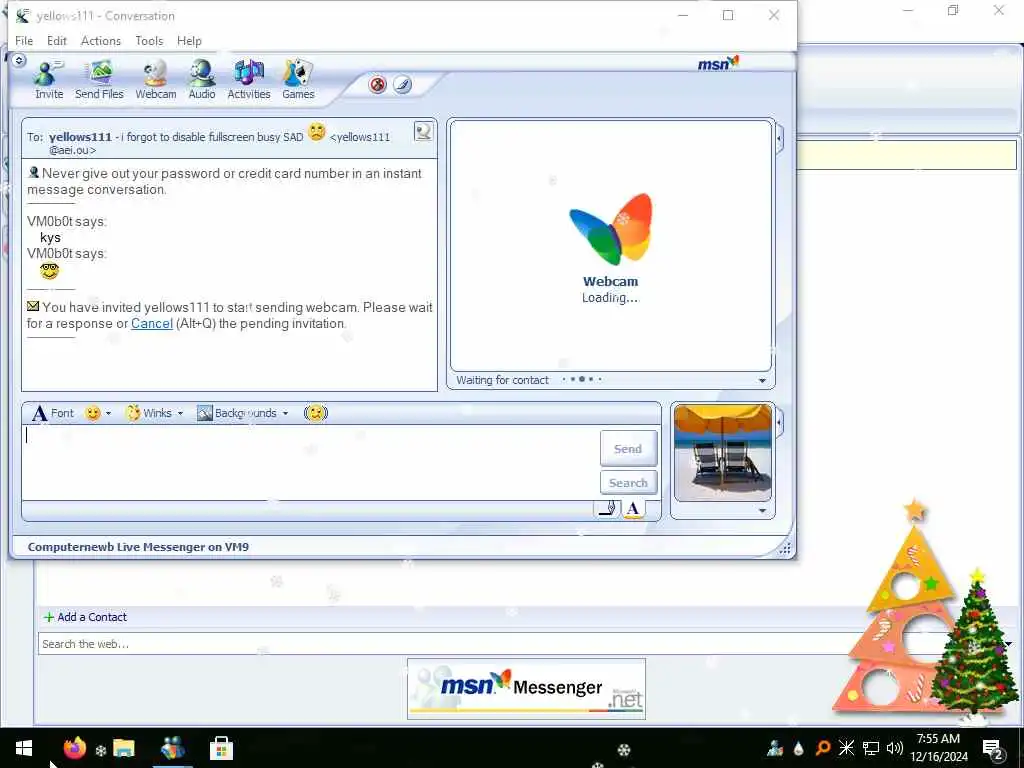Open Send Files from the toolbar
Image resolution: width=1024 pixels, height=768 pixels.
click(x=99, y=79)
